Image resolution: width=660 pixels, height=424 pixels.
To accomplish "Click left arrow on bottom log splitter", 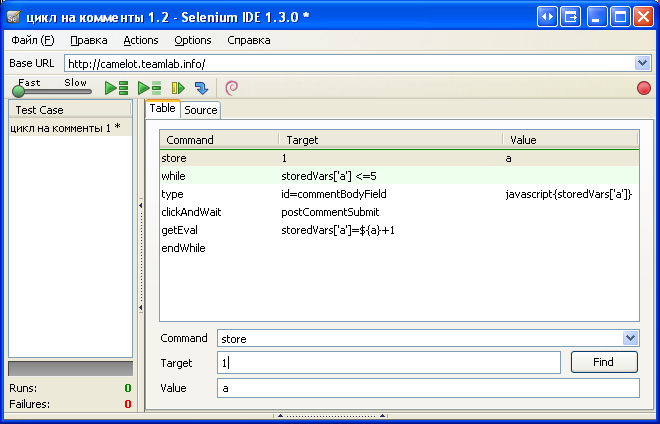I will click(x=280, y=416).
